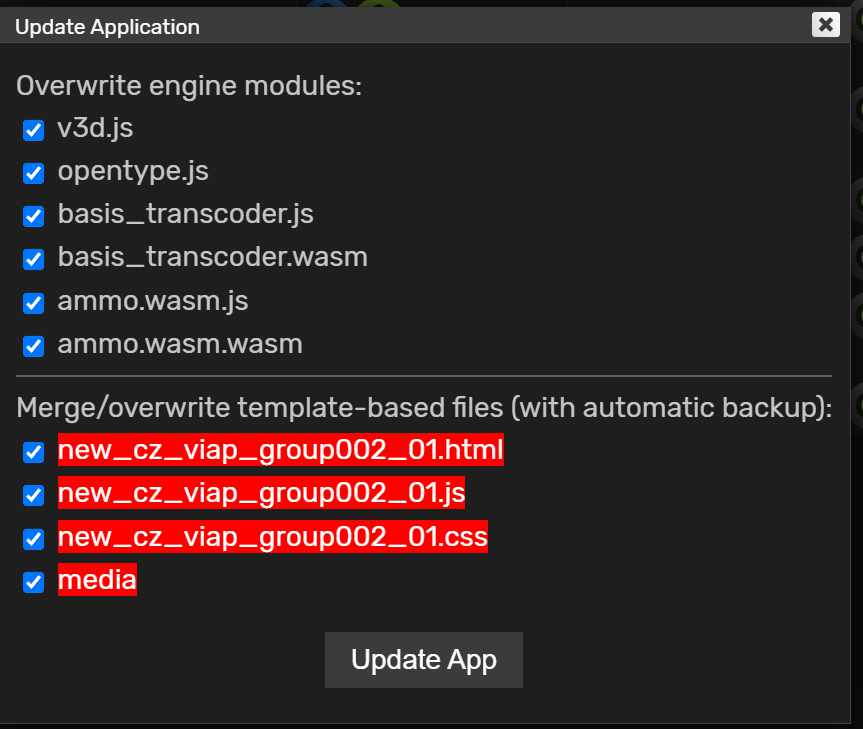The image size is (863, 729).
Task: Select the red-highlighted media label
Action: [x=97, y=579]
